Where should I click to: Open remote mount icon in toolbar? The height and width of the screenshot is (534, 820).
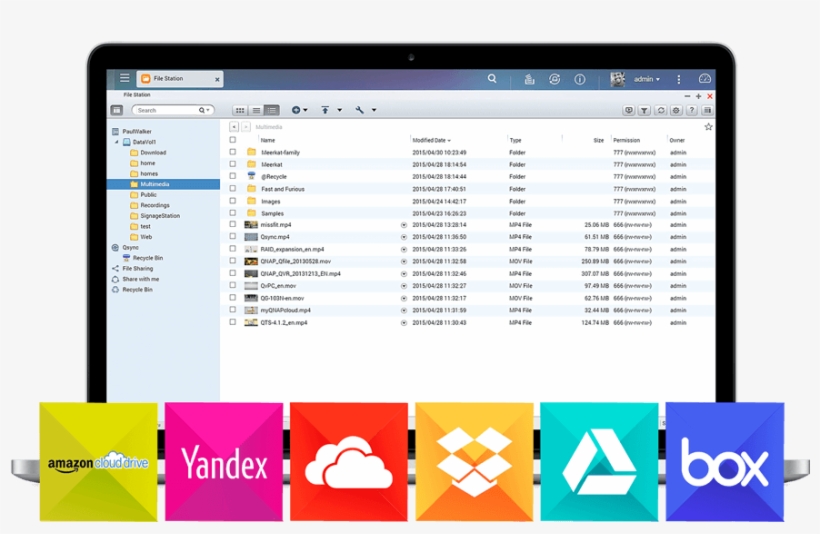coord(629,110)
